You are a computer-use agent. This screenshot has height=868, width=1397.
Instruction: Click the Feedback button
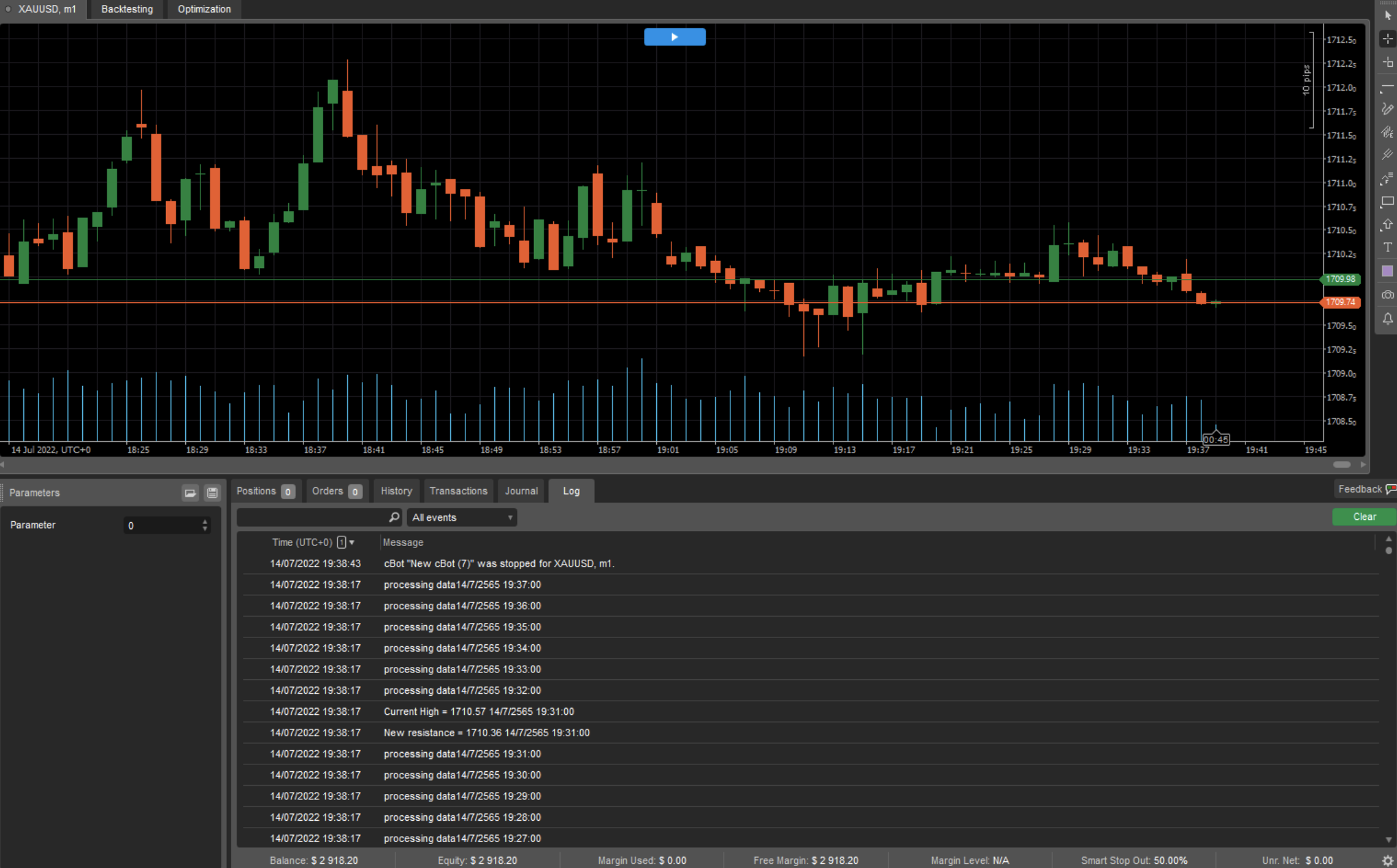pos(1365,489)
